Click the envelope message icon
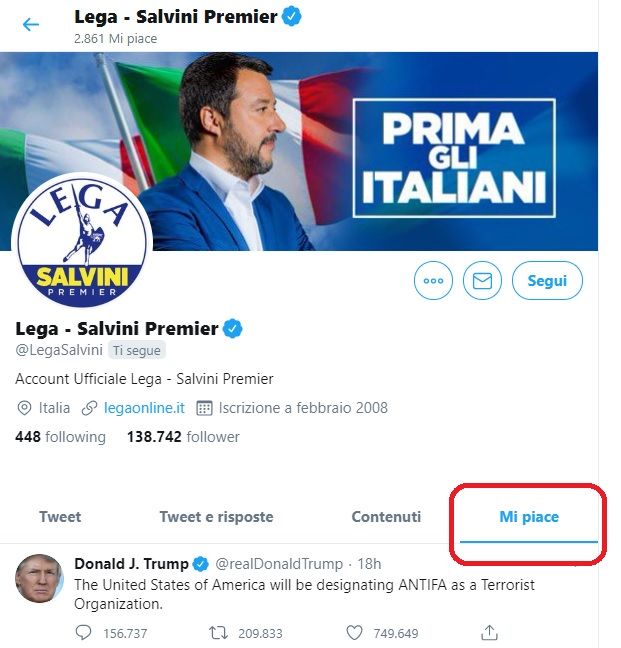 (x=482, y=281)
